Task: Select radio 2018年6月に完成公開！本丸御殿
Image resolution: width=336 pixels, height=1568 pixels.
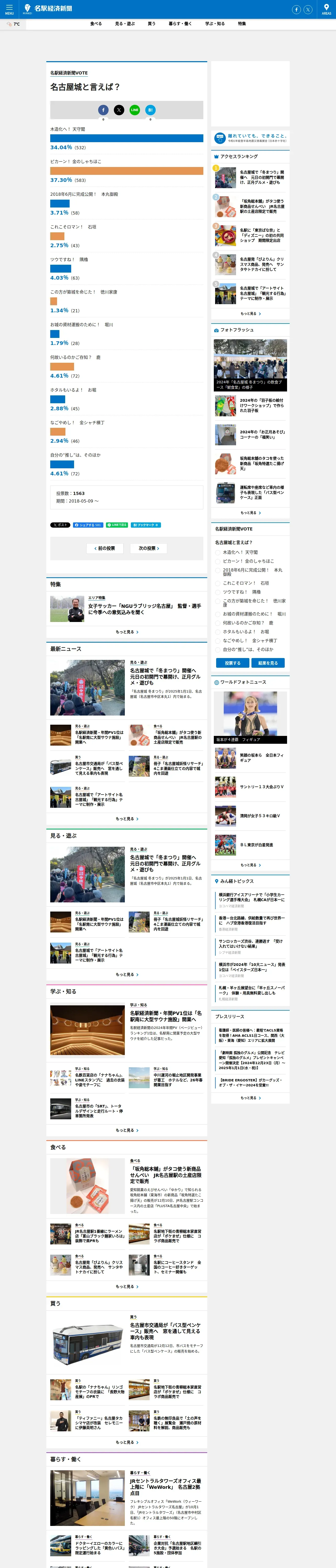Action: coord(218,570)
